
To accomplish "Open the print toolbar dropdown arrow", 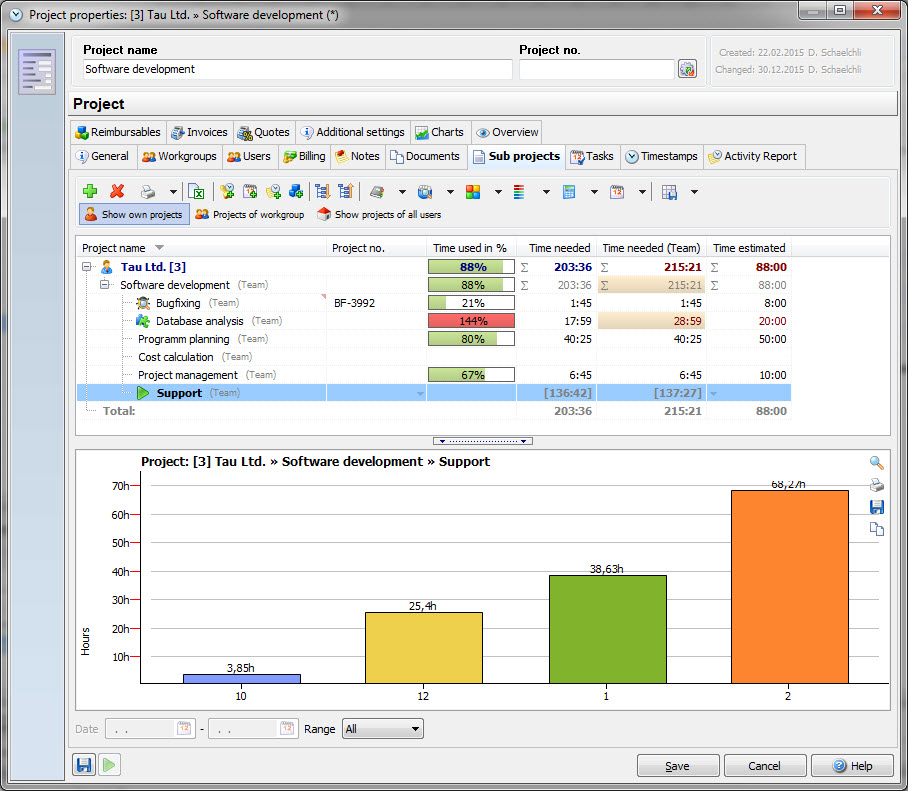I will tap(173, 192).
